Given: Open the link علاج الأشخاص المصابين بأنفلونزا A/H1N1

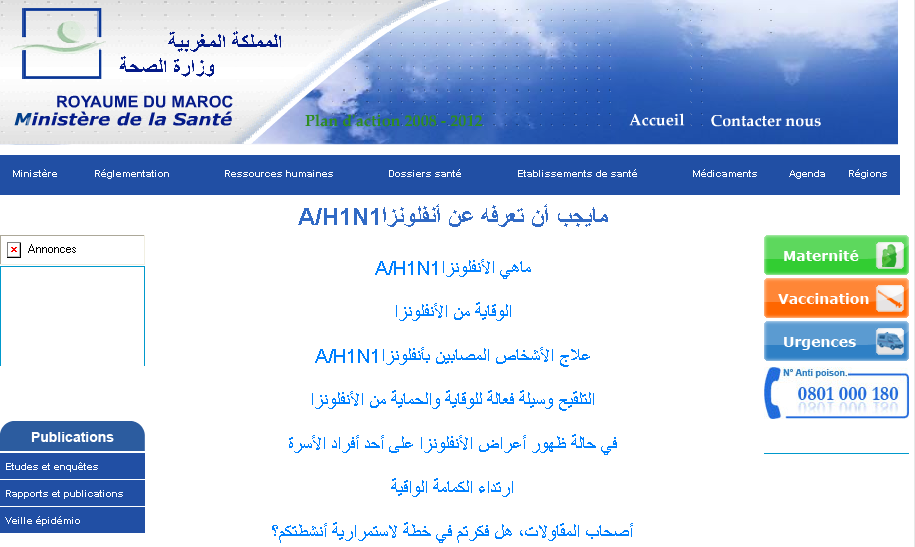Looking at the screenshot, I should tap(453, 356).
